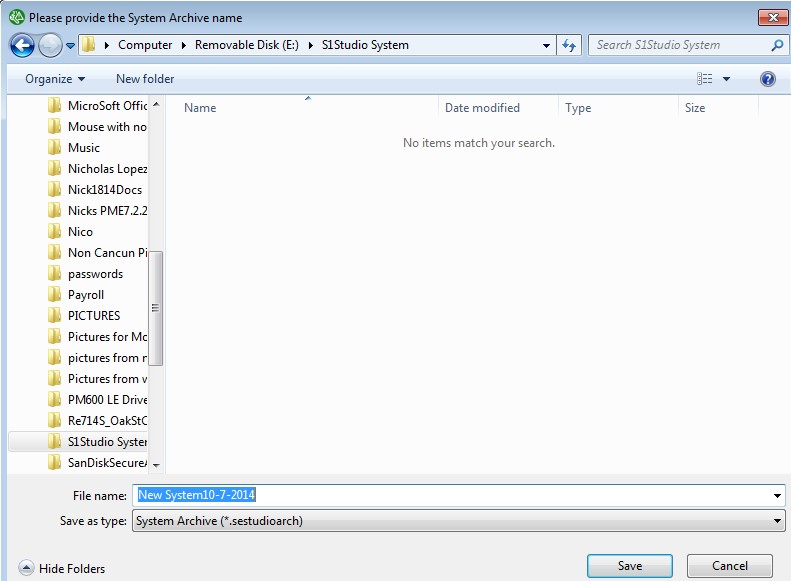Click the Save button
Viewport: 791px width, 581px height.
(630, 566)
